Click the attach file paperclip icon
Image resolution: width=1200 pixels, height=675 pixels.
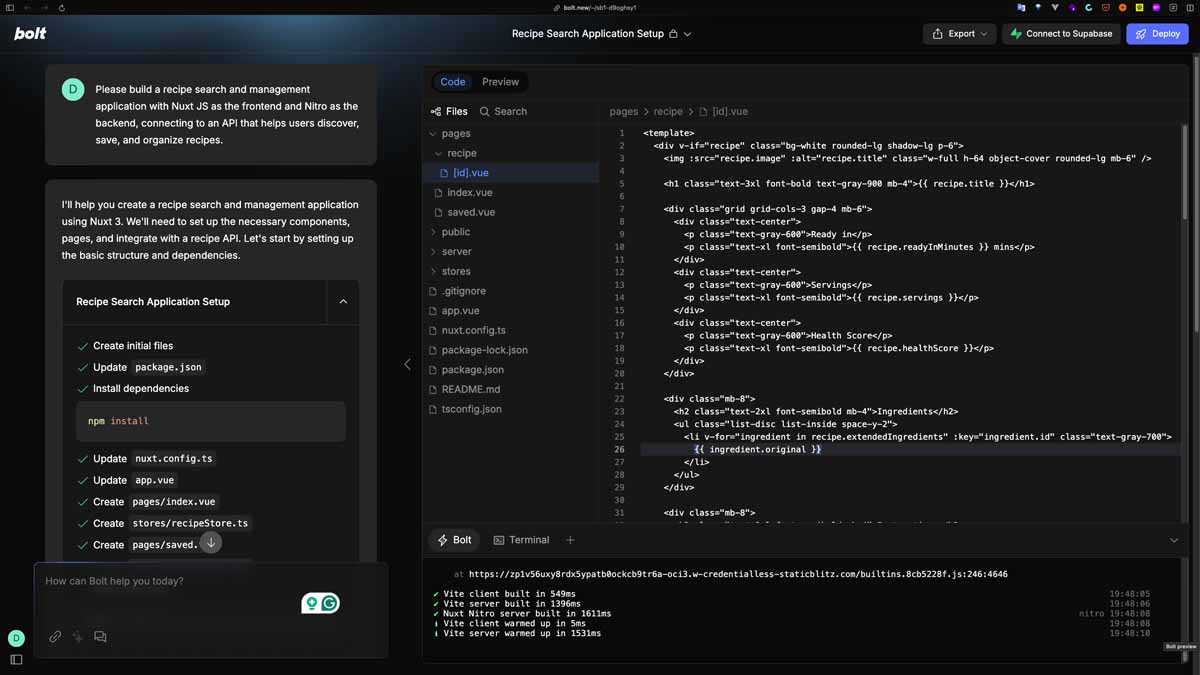(x=55, y=637)
